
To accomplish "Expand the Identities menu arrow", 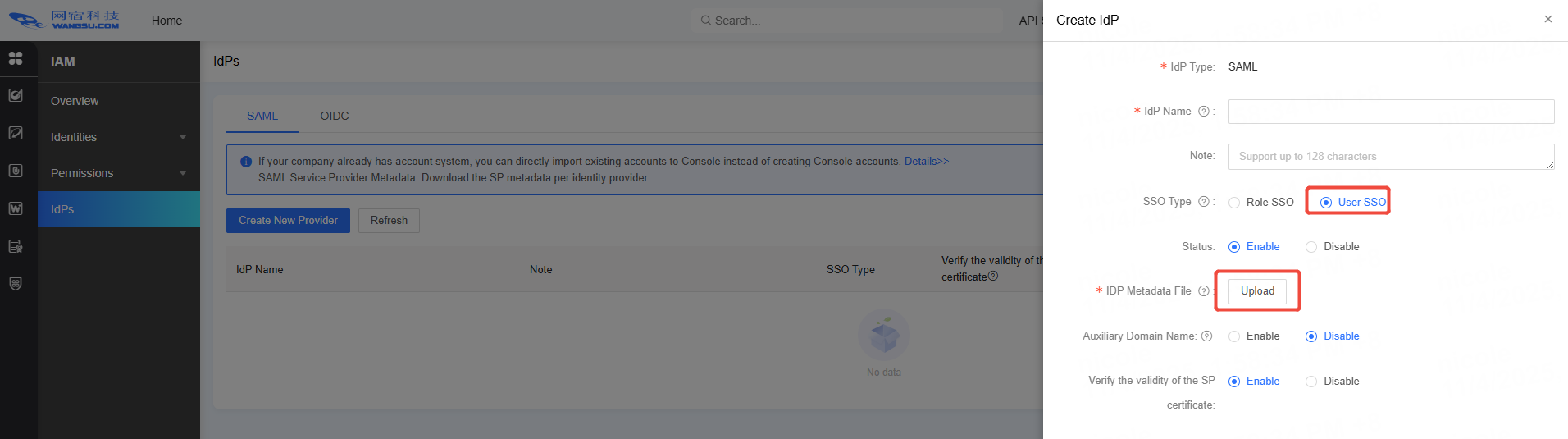I will (182, 137).
